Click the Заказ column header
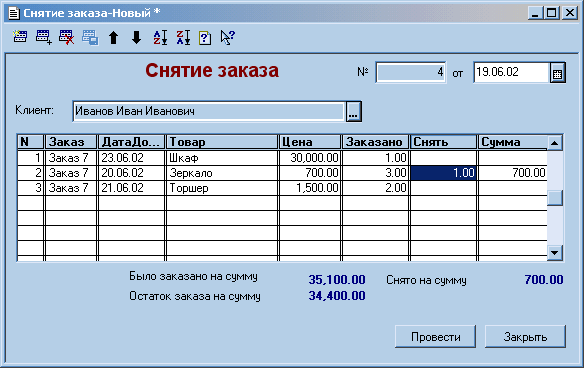Image resolution: width=584 pixels, height=368 pixels. [71, 142]
